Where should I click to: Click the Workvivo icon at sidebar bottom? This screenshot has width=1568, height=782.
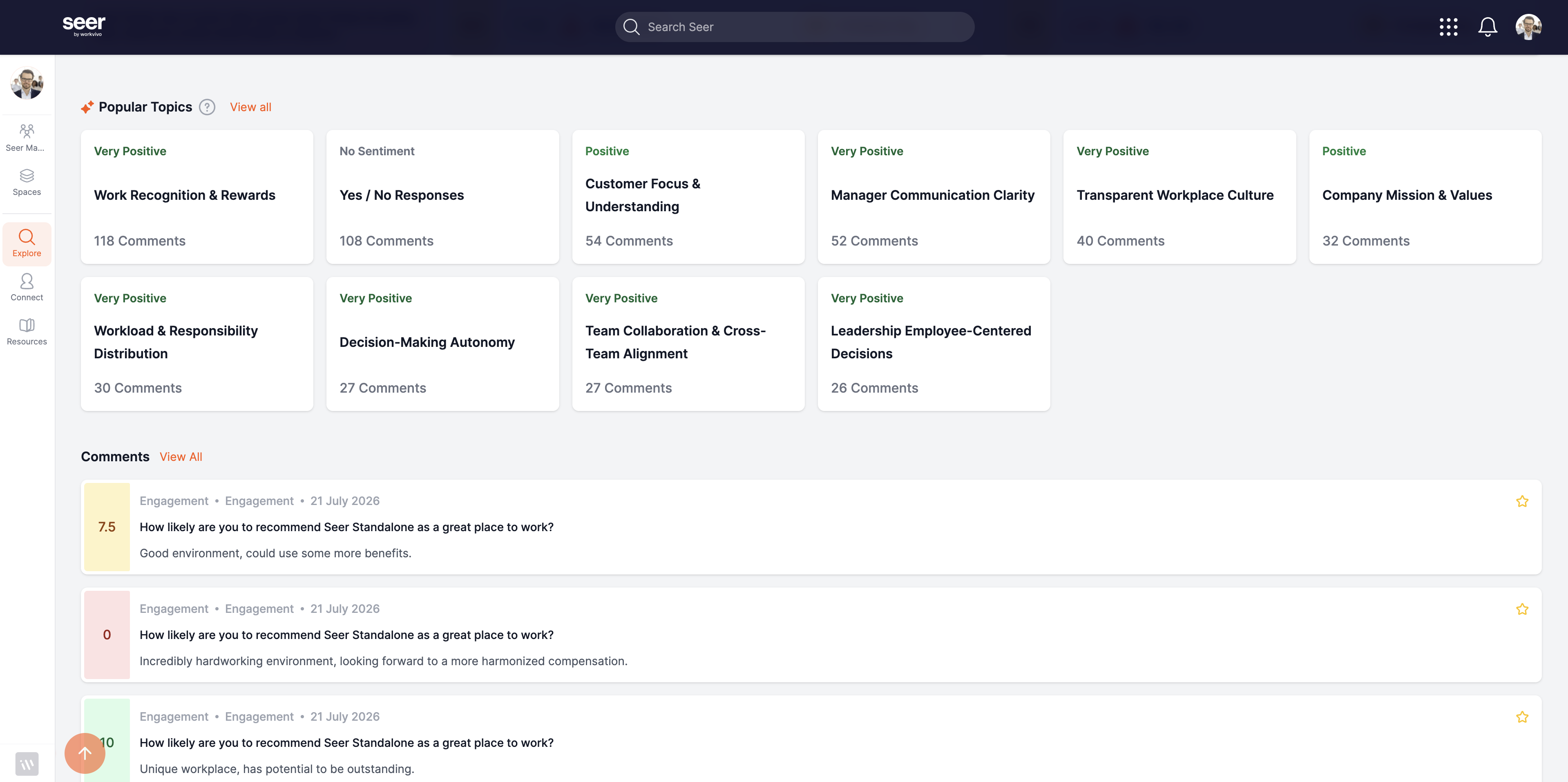27,764
